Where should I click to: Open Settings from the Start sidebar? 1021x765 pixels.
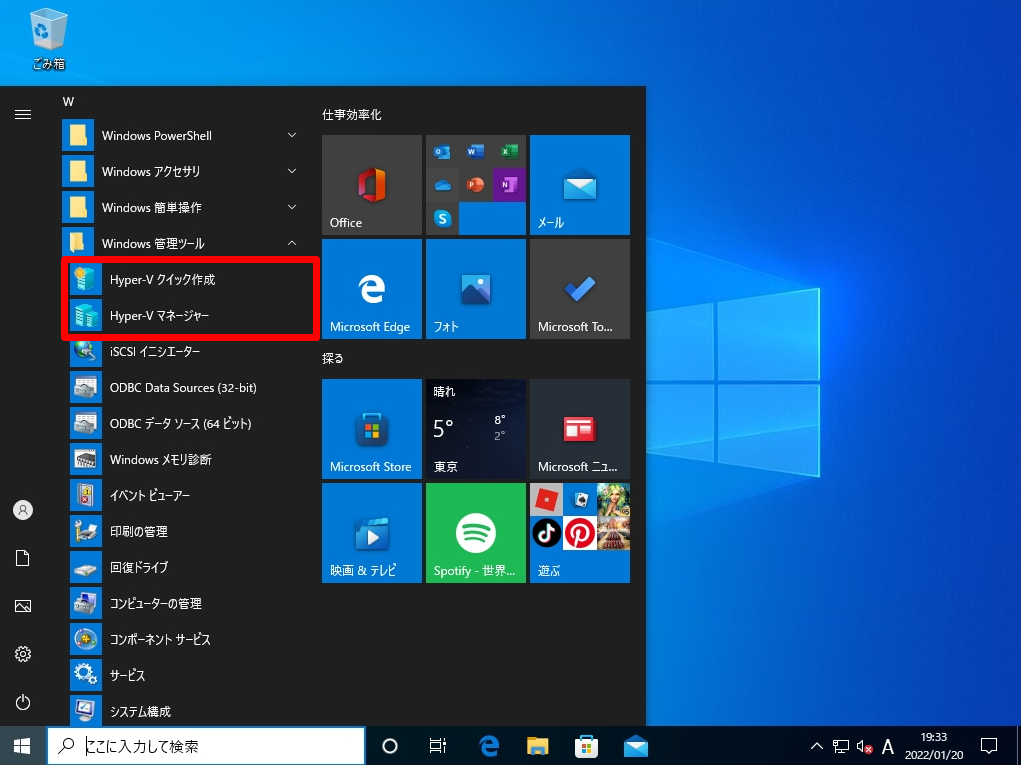(23, 654)
